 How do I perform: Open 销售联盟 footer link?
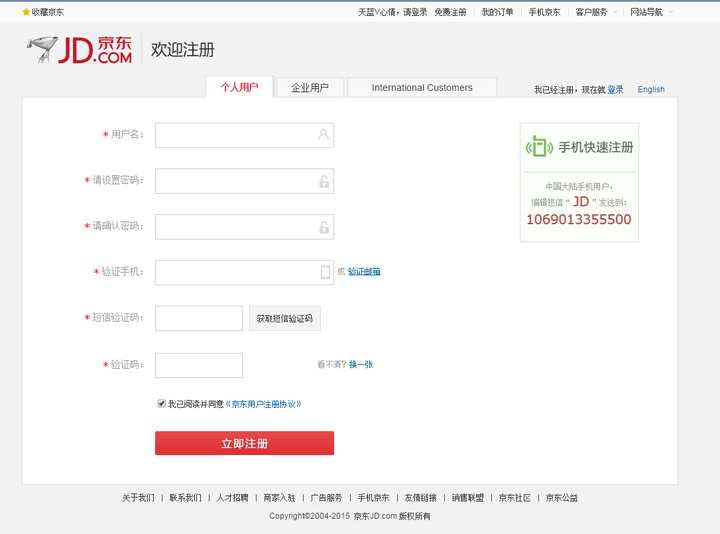pos(468,498)
